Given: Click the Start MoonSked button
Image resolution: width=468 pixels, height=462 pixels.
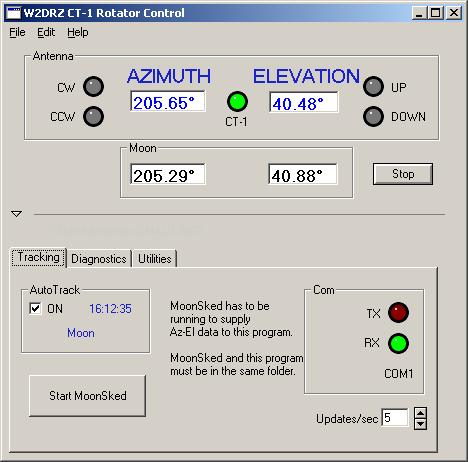Looking at the screenshot, I should 88,396.
